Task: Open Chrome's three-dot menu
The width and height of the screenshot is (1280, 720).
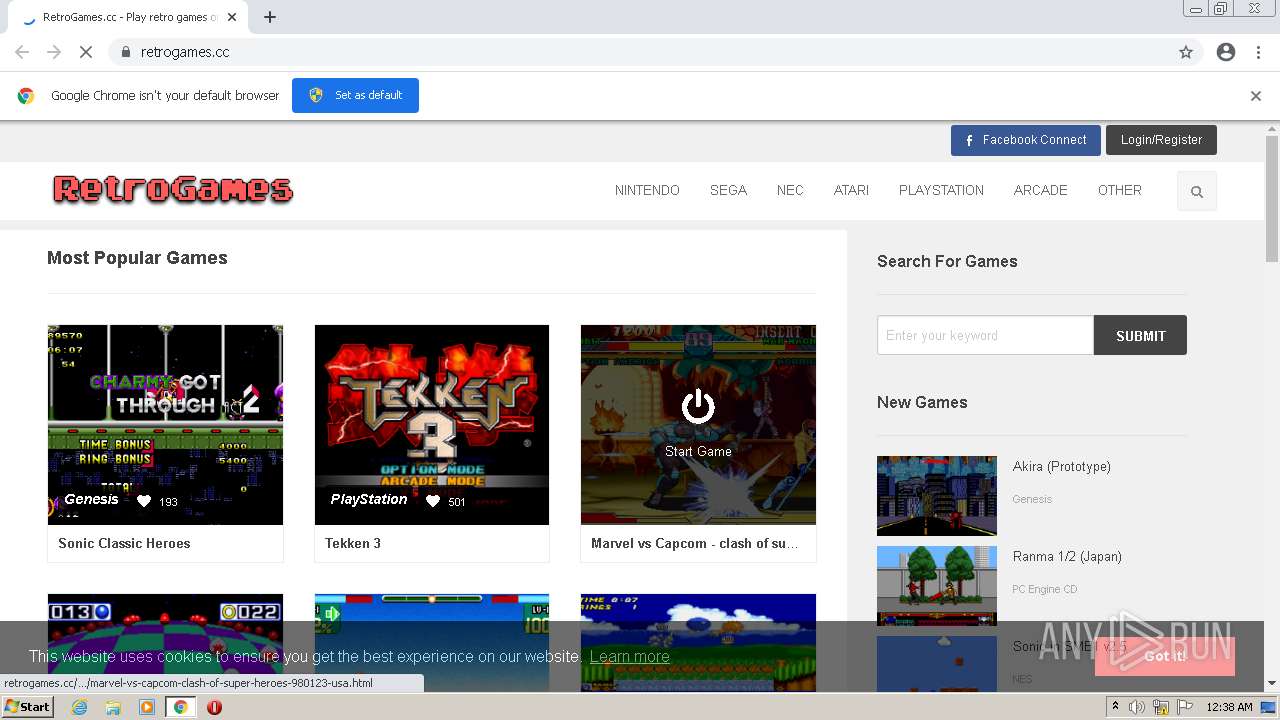Action: 1258,52
